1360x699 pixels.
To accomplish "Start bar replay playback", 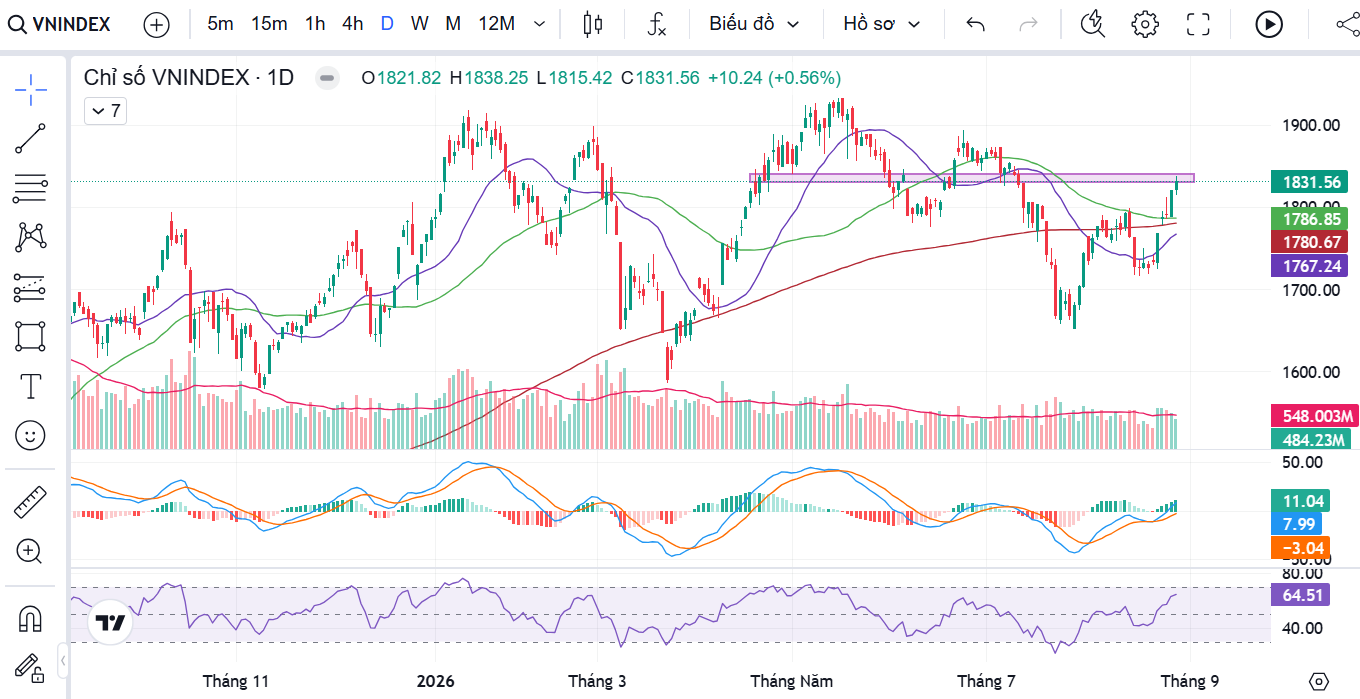I will coord(1269,24).
